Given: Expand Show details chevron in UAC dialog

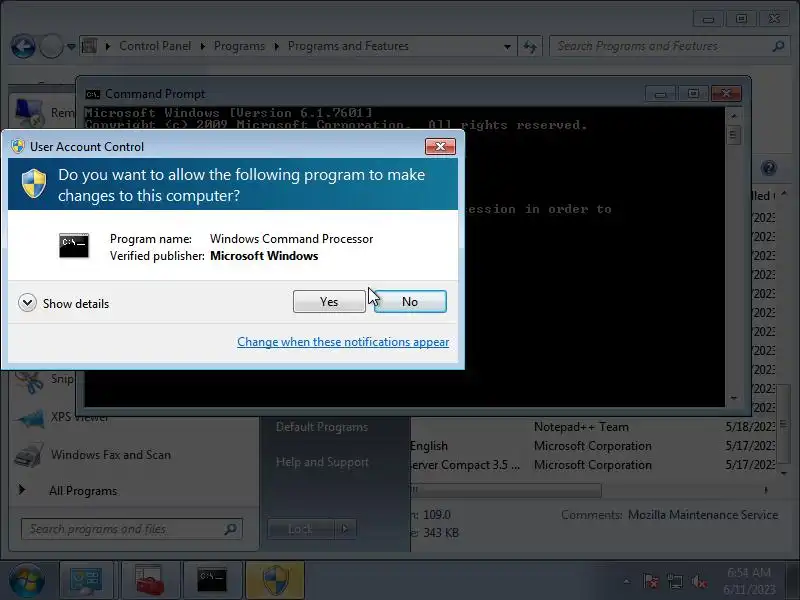Looking at the screenshot, I should pyautogui.click(x=27, y=303).
